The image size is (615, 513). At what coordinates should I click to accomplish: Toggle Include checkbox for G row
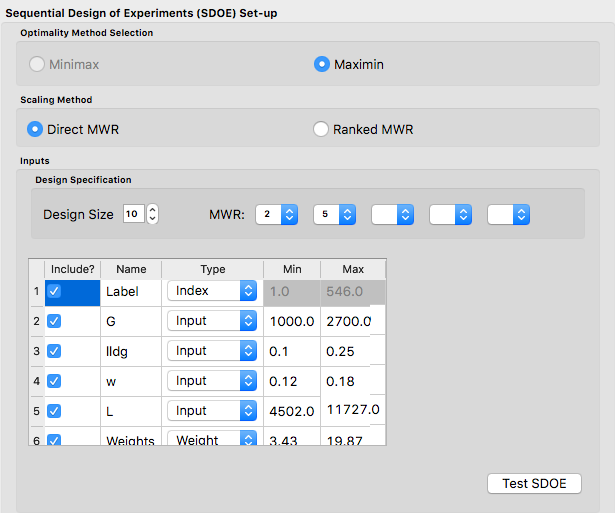55,321
